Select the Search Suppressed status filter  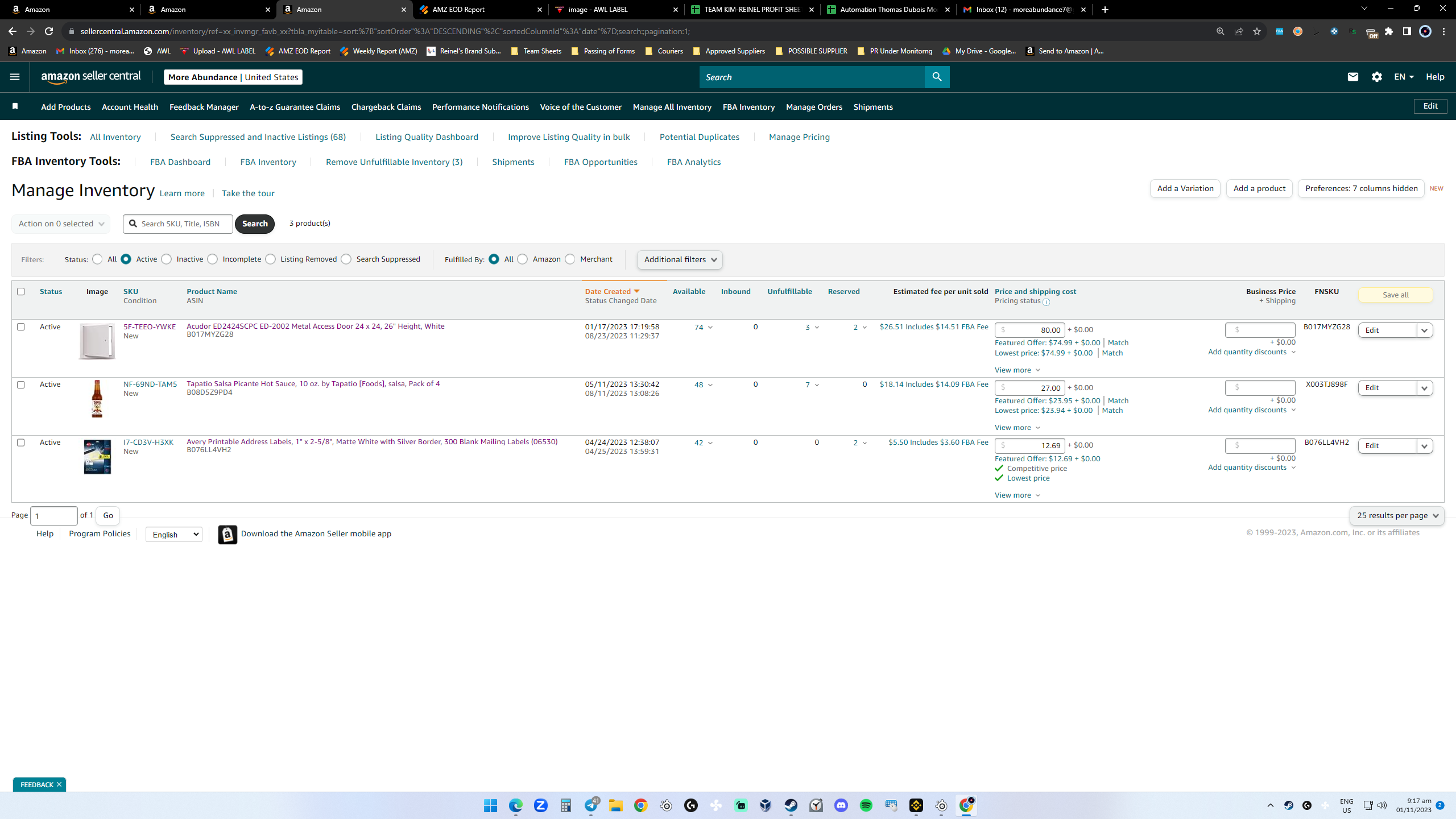pos(346,259)
